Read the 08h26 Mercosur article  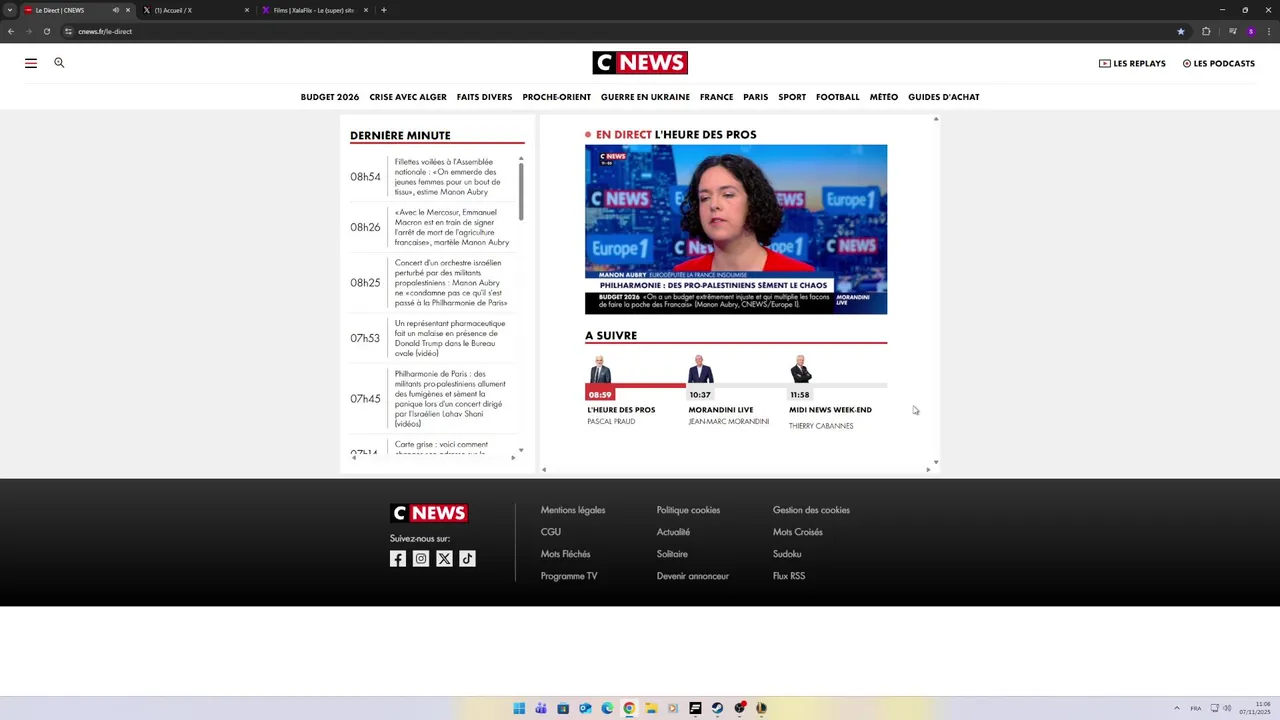(452, 227)
